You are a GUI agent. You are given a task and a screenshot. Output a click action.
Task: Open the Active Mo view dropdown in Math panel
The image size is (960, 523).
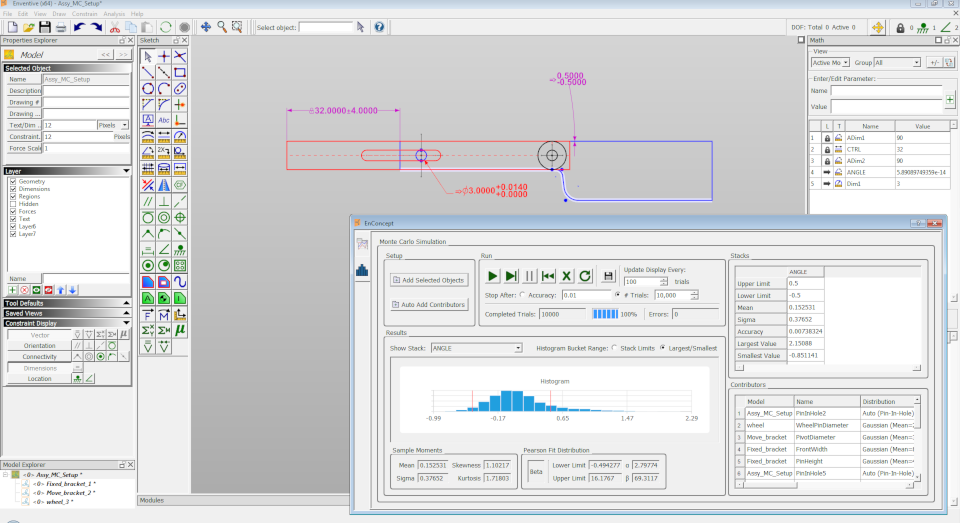pos(830,62)
